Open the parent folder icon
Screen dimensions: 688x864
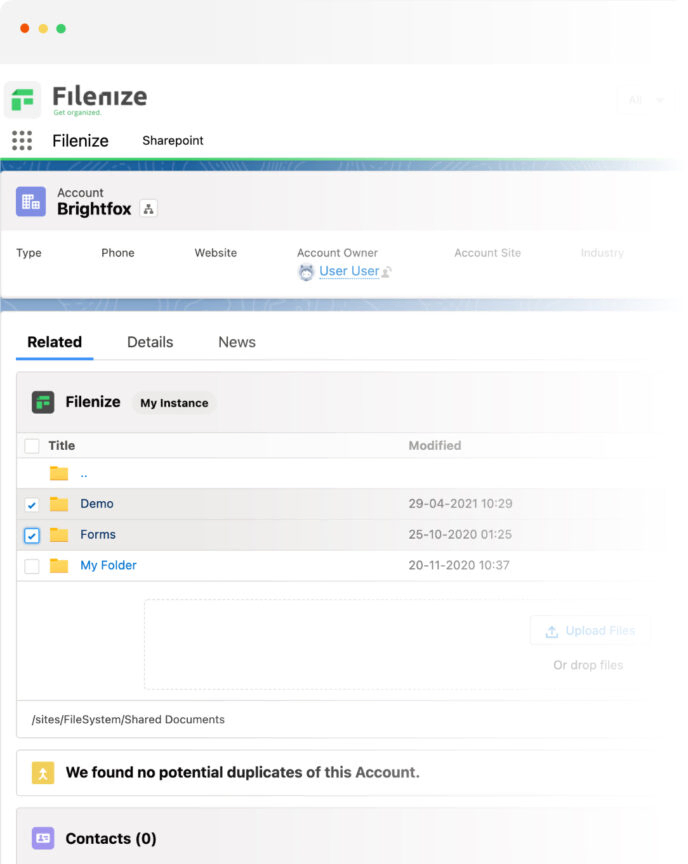click(59, 473)
